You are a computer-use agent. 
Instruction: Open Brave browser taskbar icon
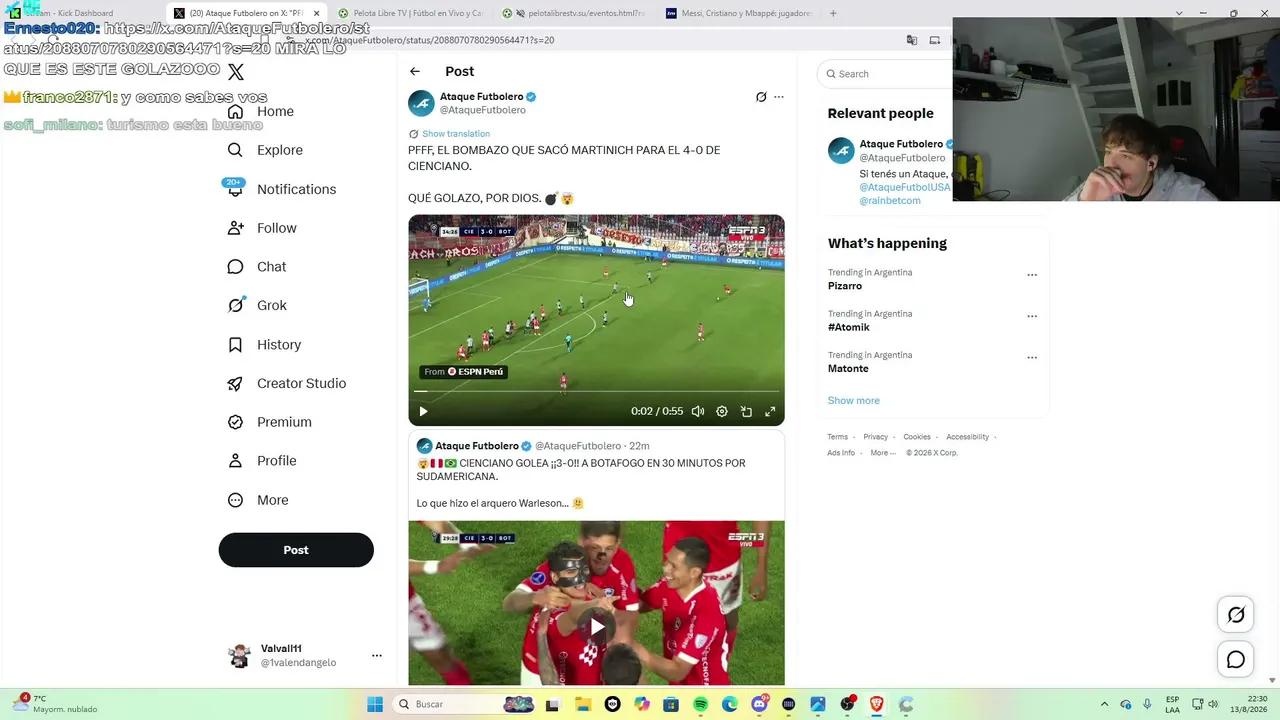(877, 704)
